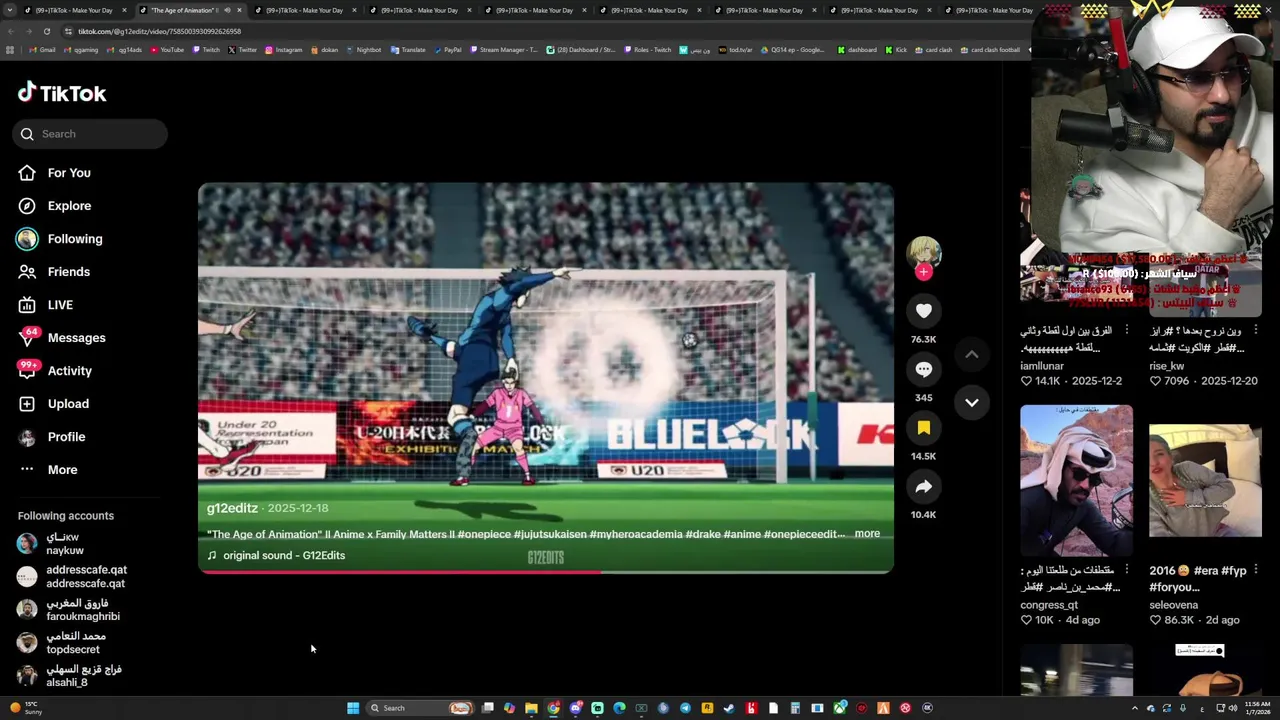Open the PayPal bookmark
The height and width of the screenshot is (720, 1280).
(447, 50)
